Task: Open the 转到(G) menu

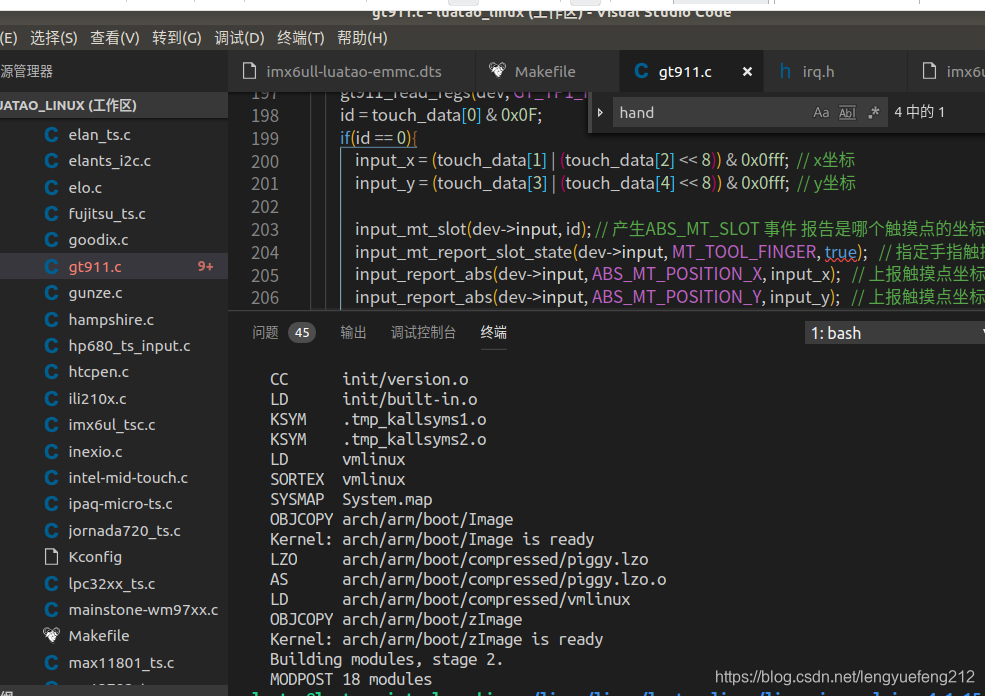Action: [177, 38]
